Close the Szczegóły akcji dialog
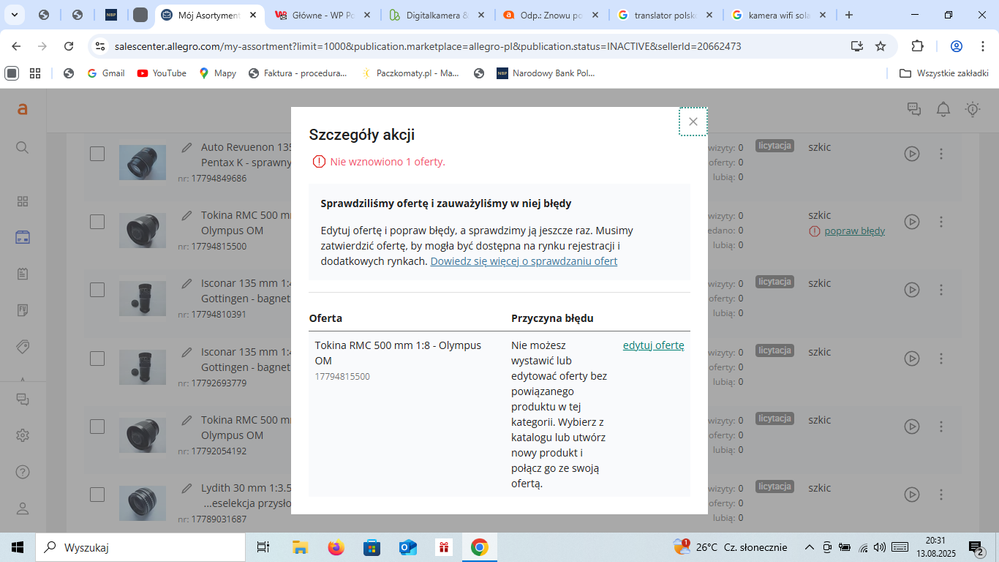The height and width of the screenshot is (562, 999). pos(693,122)
